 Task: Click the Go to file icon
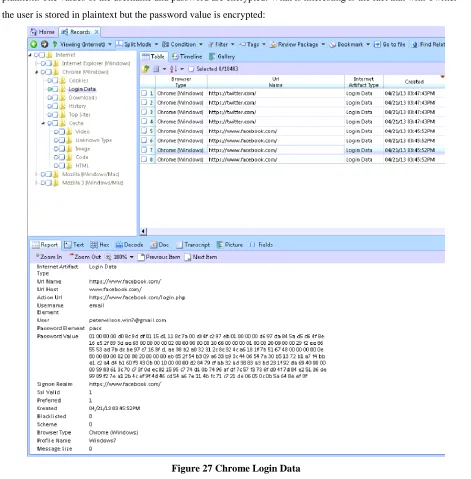coord(377,44)
